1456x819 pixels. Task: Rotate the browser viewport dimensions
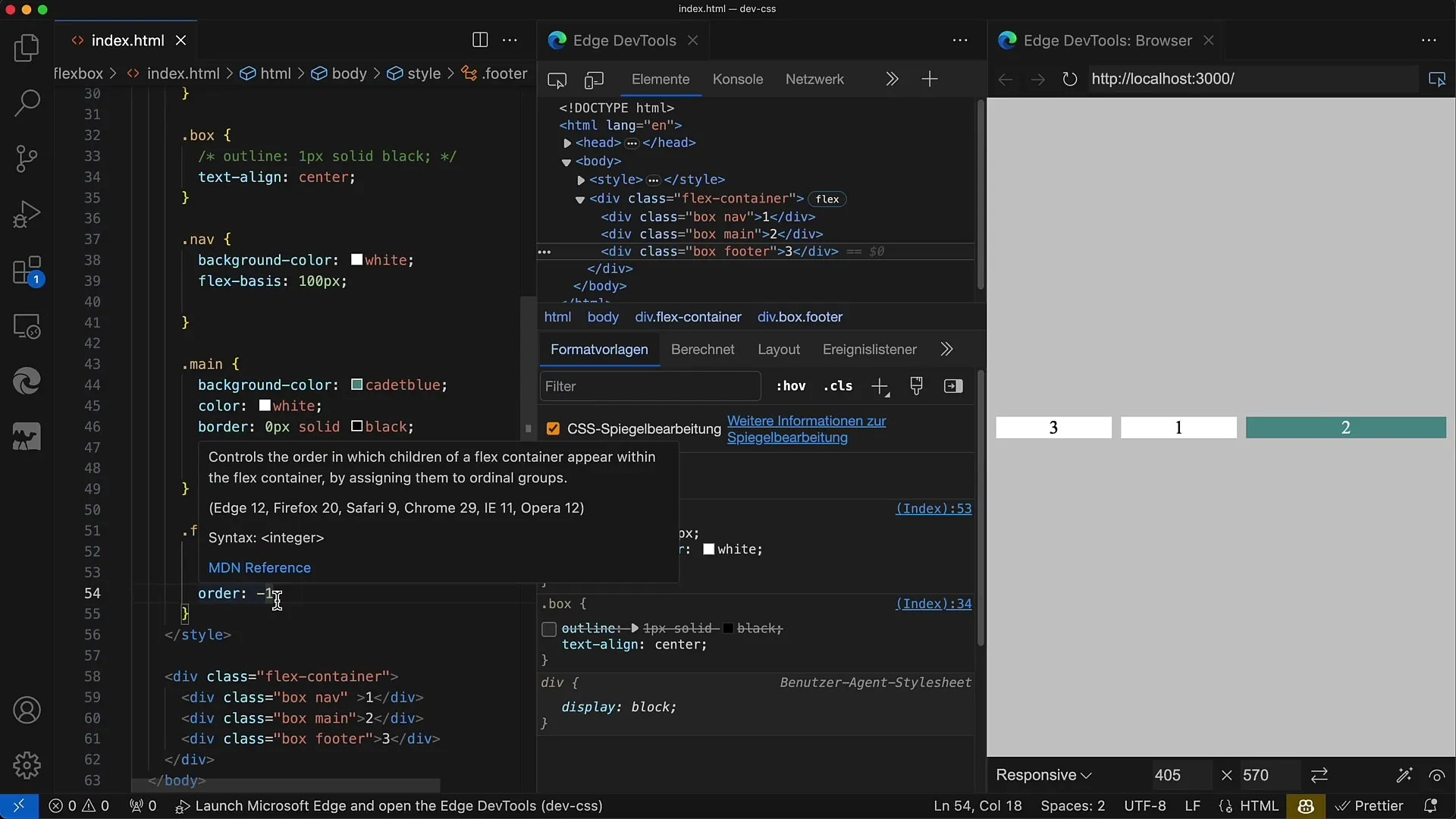click(1319, 775)
